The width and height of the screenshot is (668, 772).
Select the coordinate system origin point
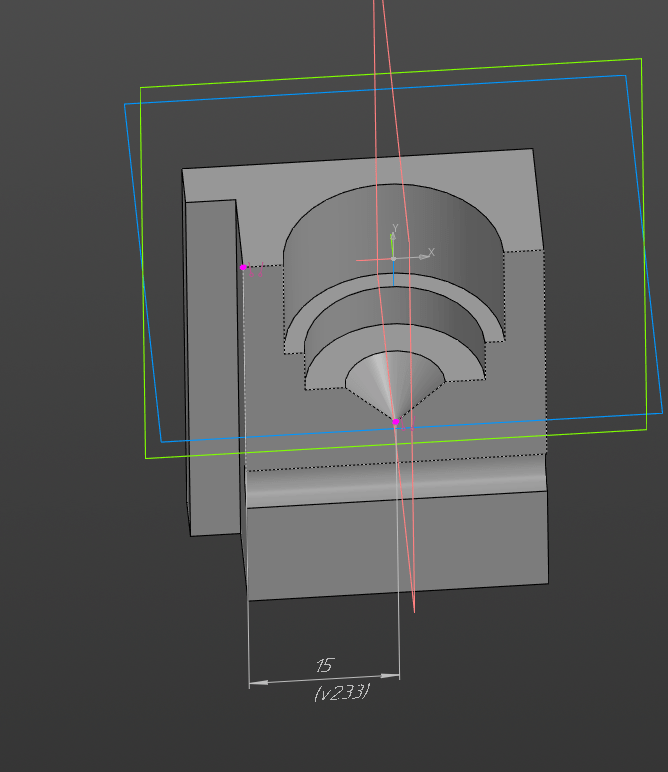tap(394, 258)
